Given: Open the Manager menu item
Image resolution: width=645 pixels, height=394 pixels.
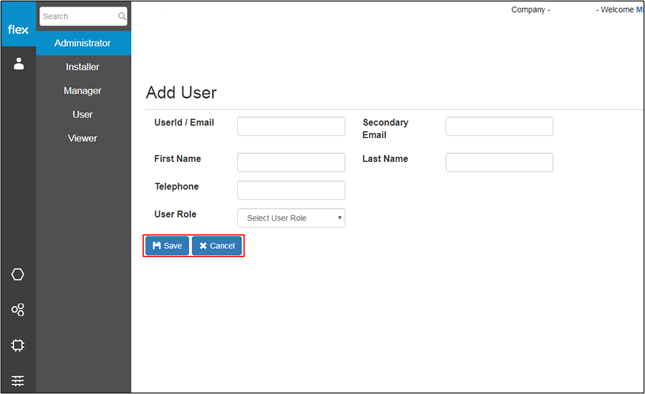Looking at the screenshot, I should (83, 91).
